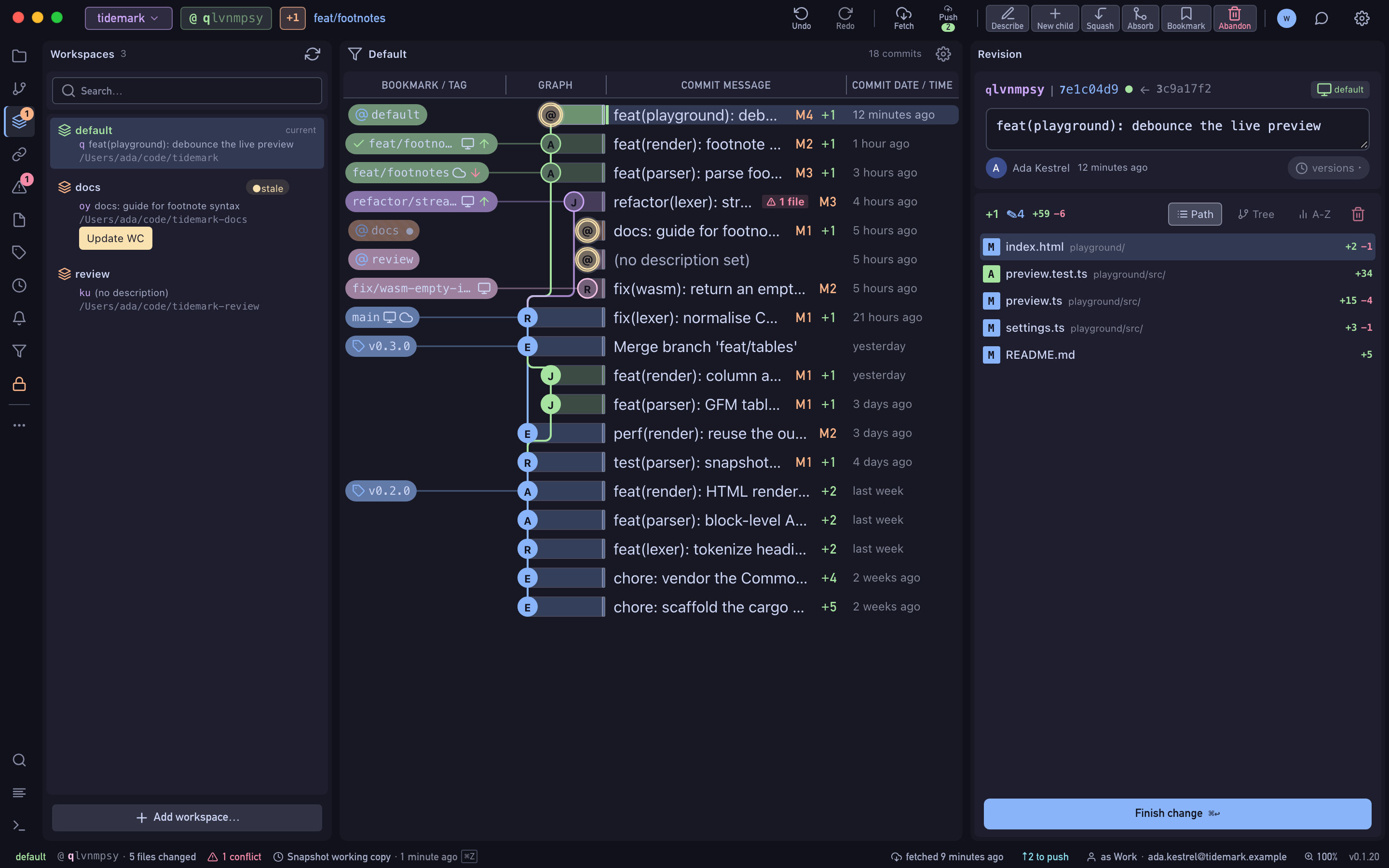Create a New child revision
Image resolution: width=1389 pixels, height=868 pixels.
pyautogui.click(x=1054, y=18)
